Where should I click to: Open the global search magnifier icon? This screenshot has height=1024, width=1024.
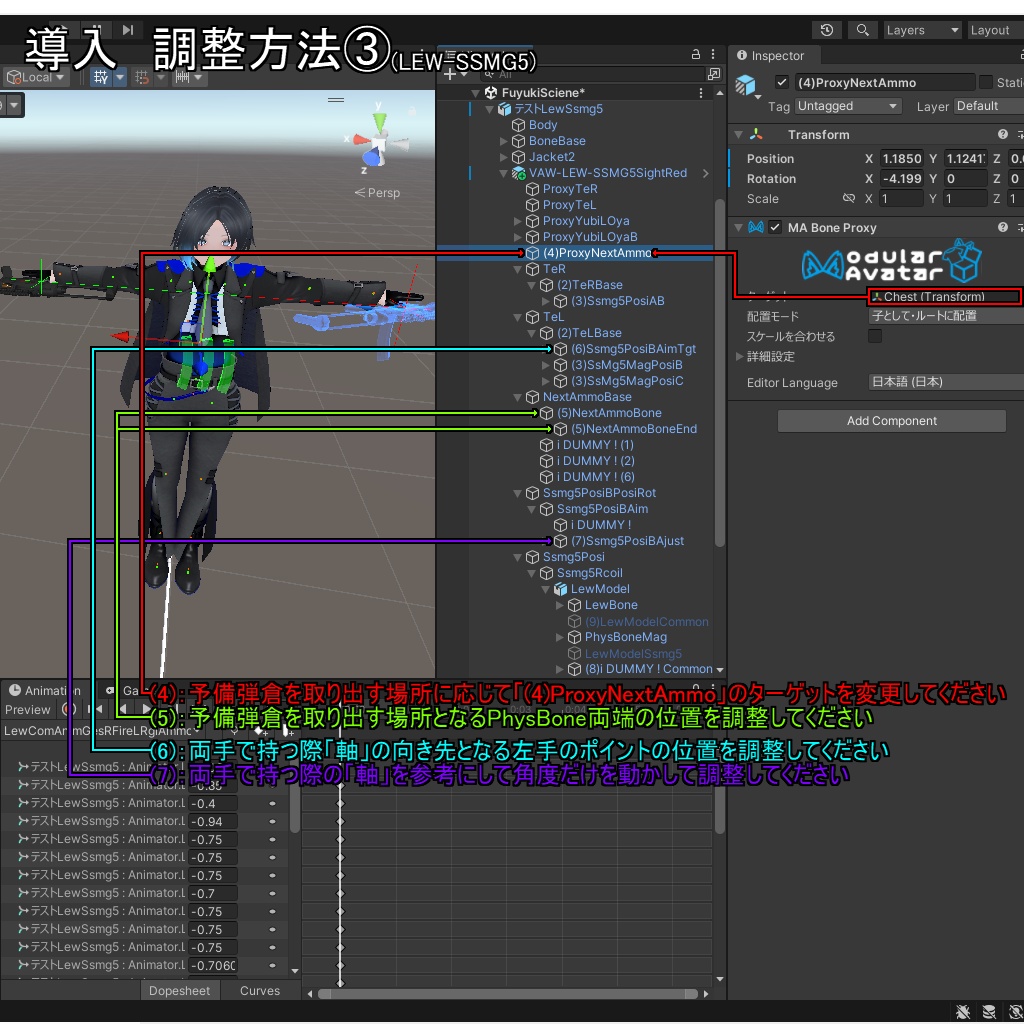[x=862, y=30]
